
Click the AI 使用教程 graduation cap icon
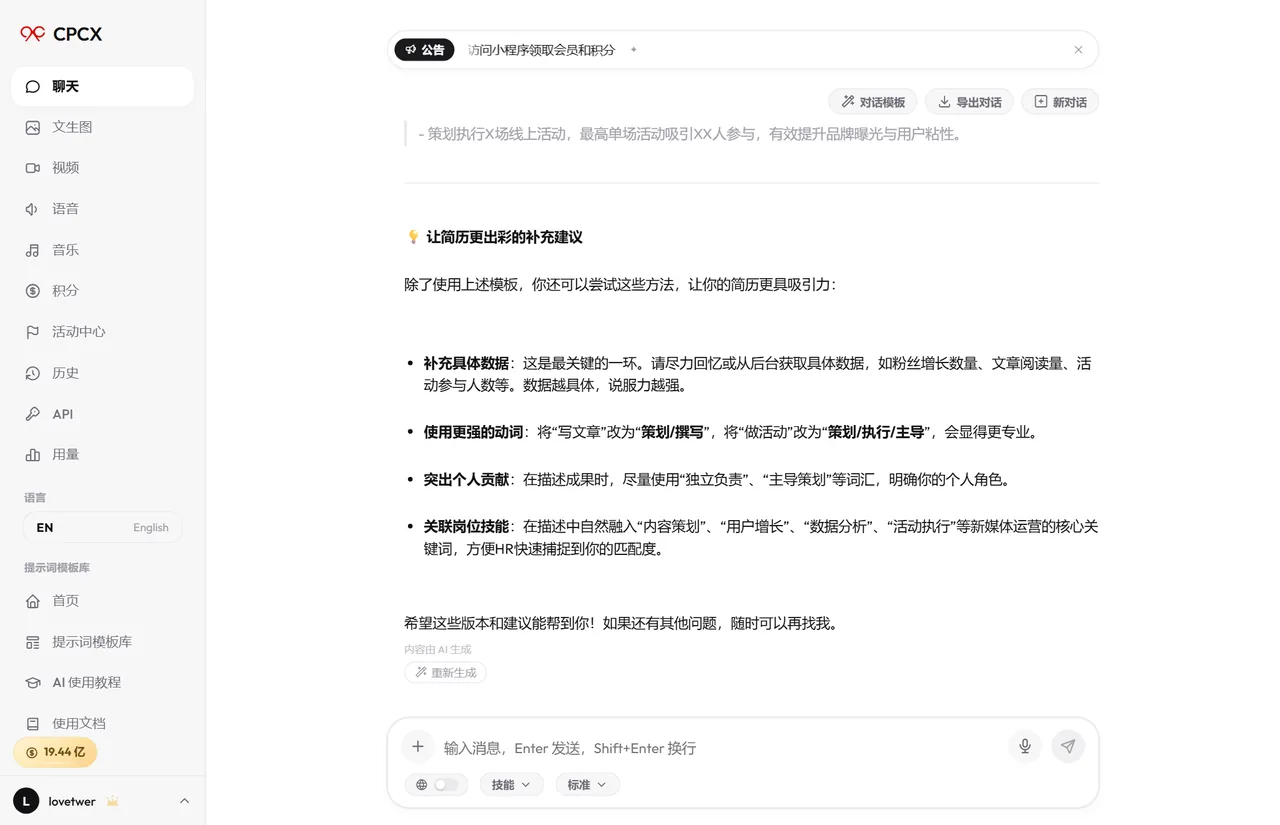(x=33, y=683)
